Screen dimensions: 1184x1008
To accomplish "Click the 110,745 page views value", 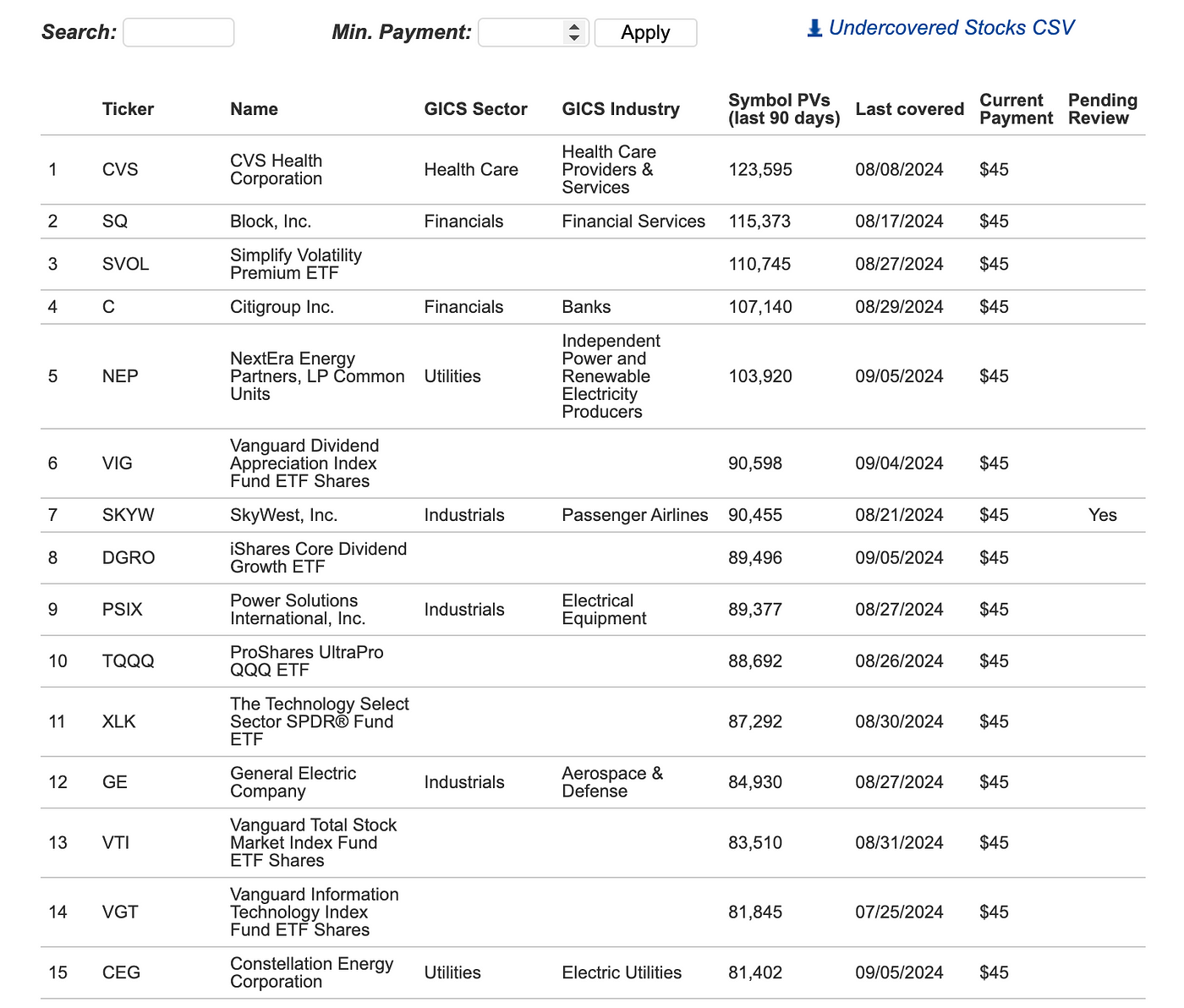I will coord(759,265).
